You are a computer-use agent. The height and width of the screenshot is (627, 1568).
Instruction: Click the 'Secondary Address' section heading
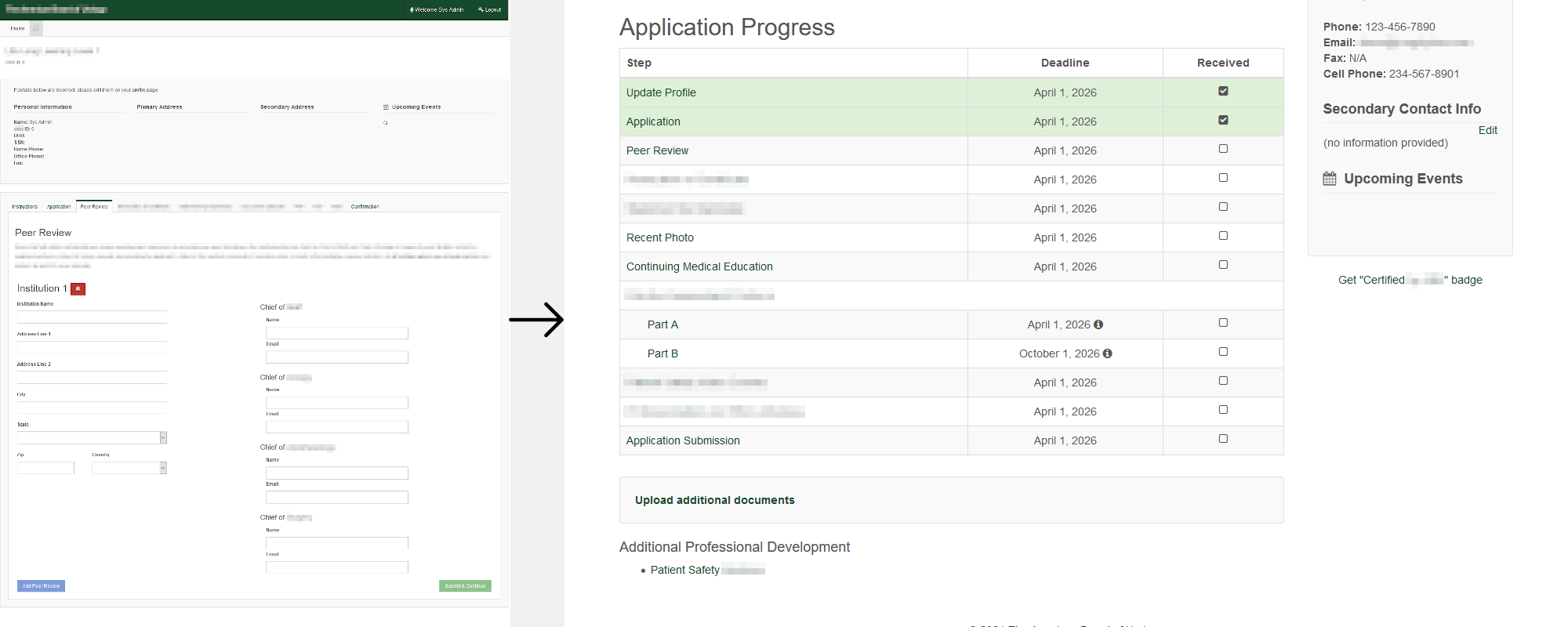287,107
